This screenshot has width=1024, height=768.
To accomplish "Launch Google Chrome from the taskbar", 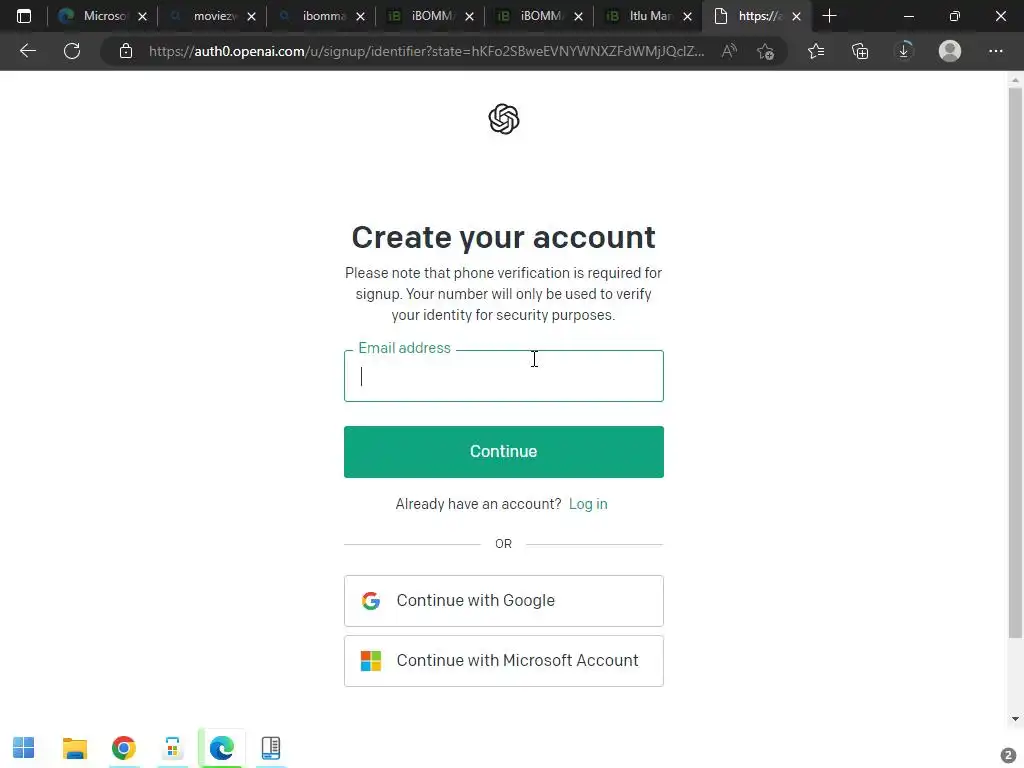I will click(123, 748).
